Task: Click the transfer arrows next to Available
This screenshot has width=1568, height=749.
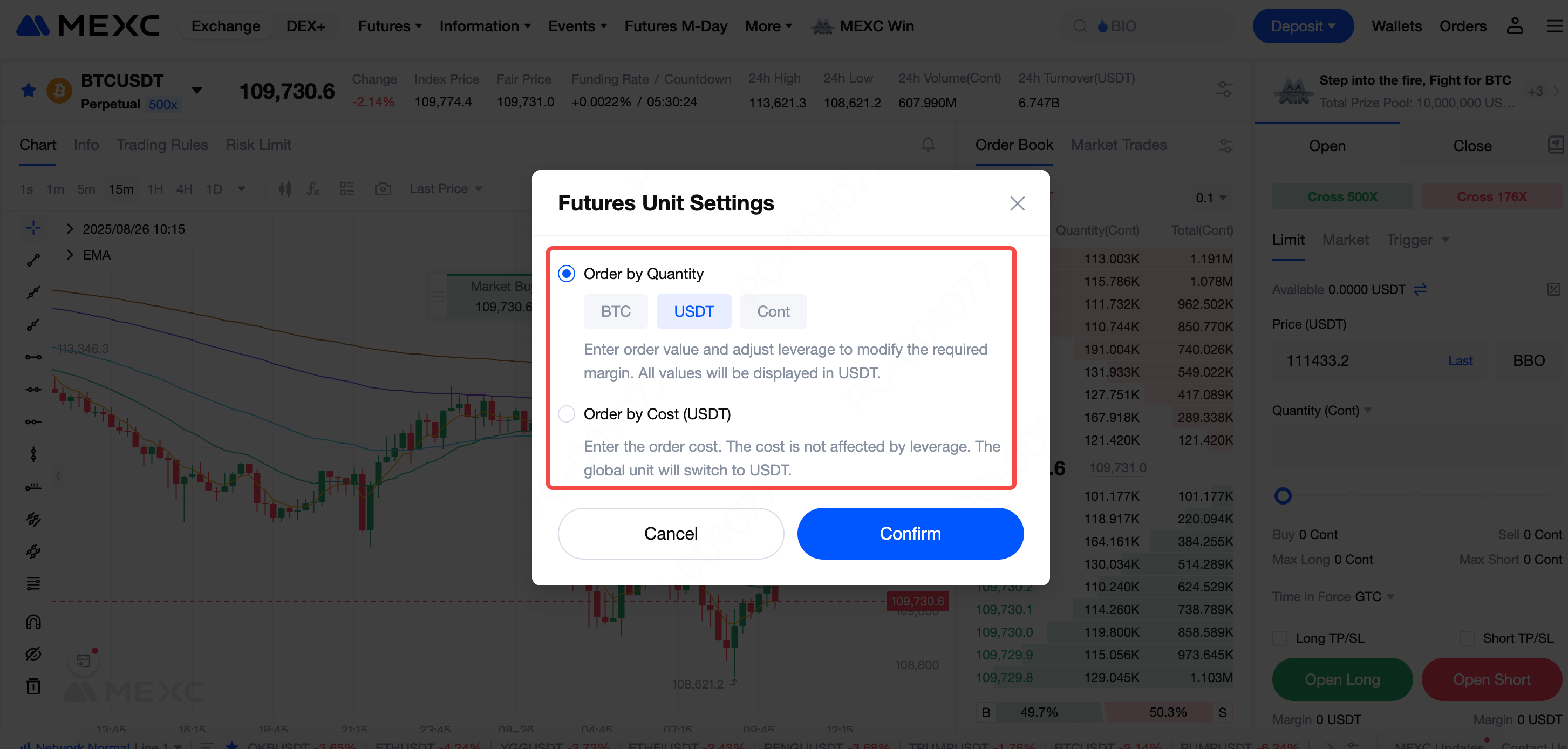Action: (1420, 289)
